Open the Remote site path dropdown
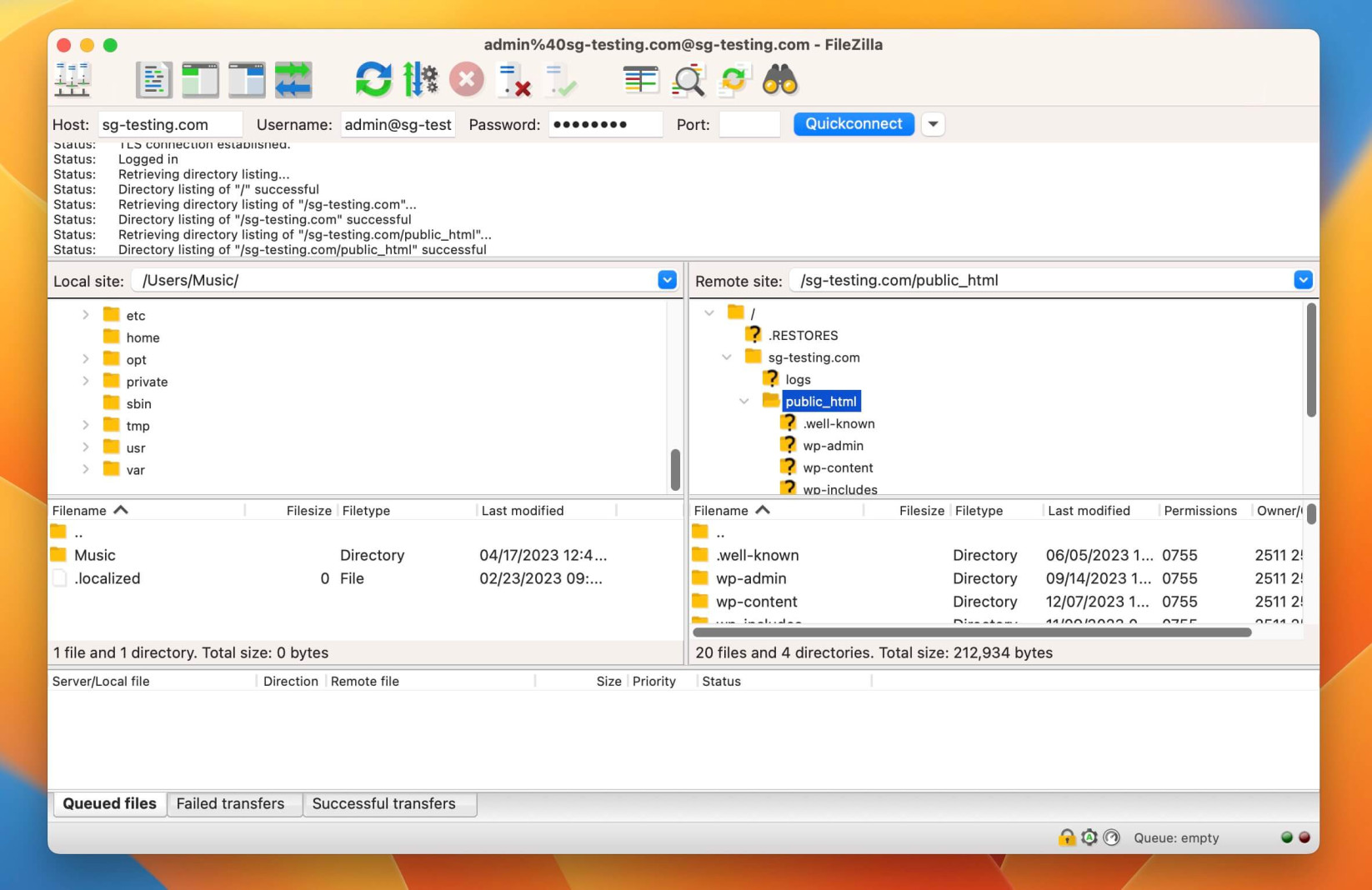This screenshot has height=890, width=1372. 1303,280
